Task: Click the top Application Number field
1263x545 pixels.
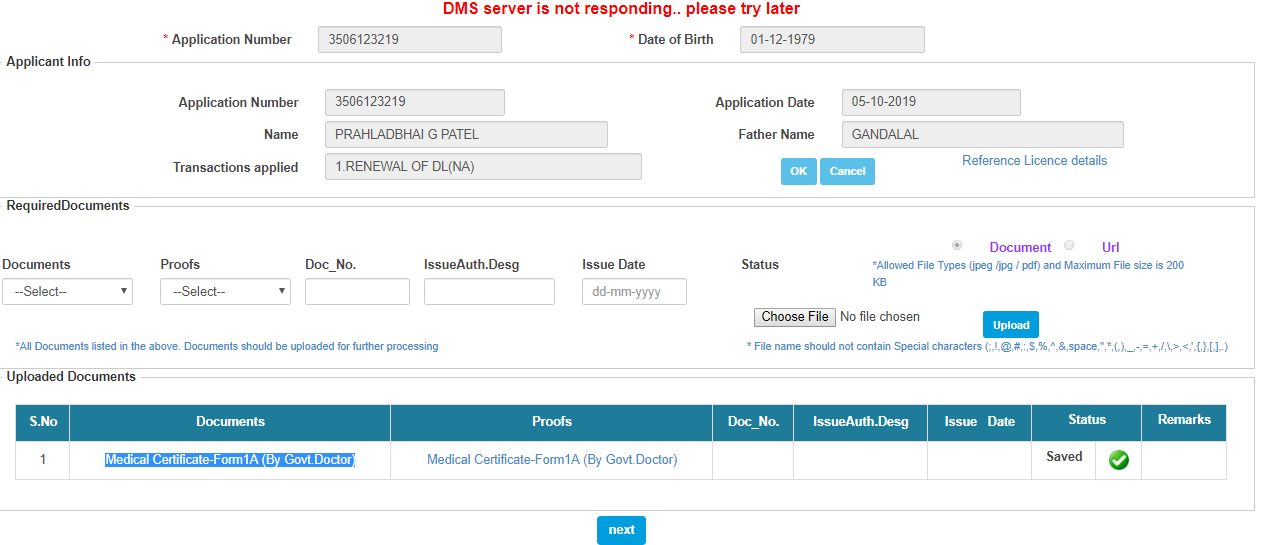Action: coord(410,39)
